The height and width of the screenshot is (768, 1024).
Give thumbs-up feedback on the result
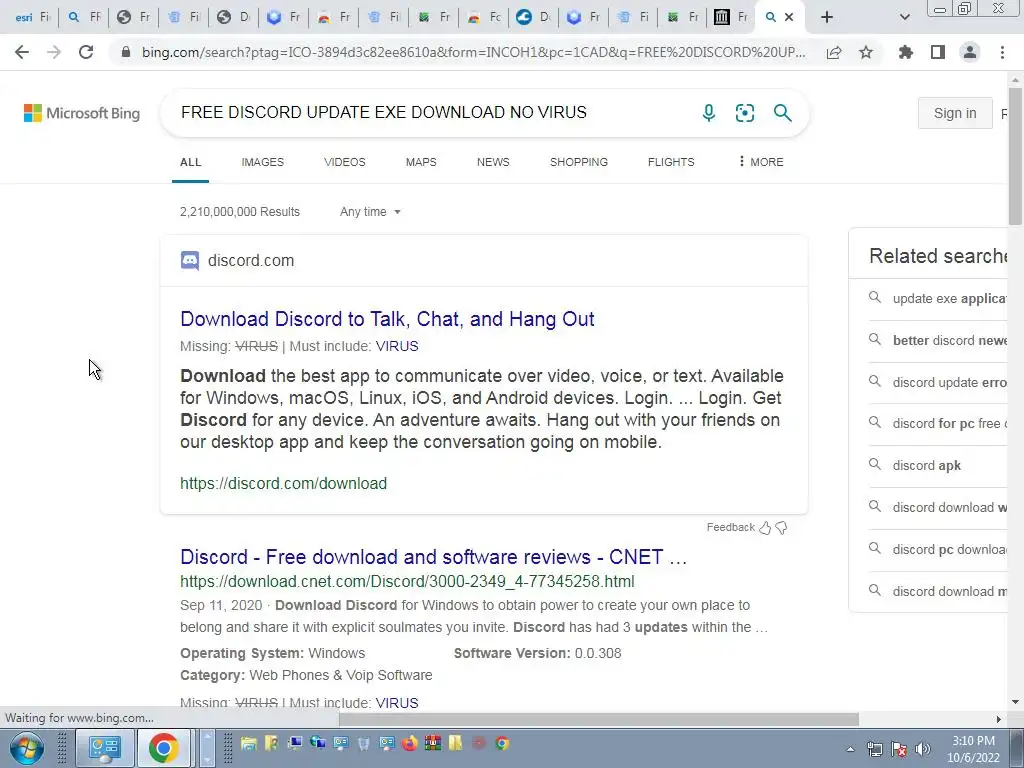coord(765,528)
